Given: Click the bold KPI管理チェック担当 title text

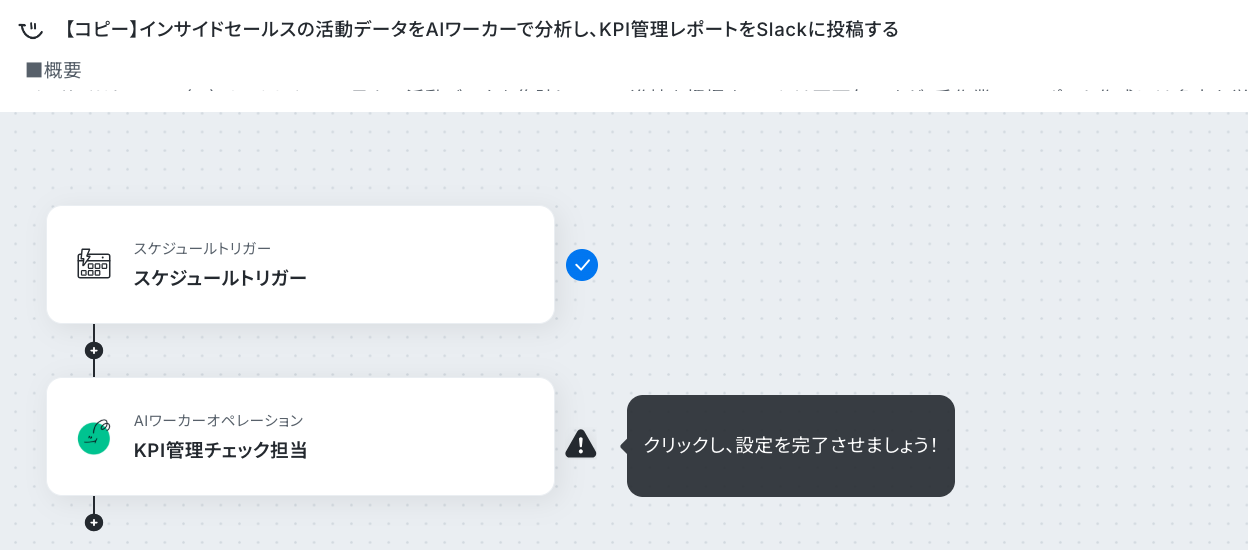Looking at the screenshot, I should point(220,450).
